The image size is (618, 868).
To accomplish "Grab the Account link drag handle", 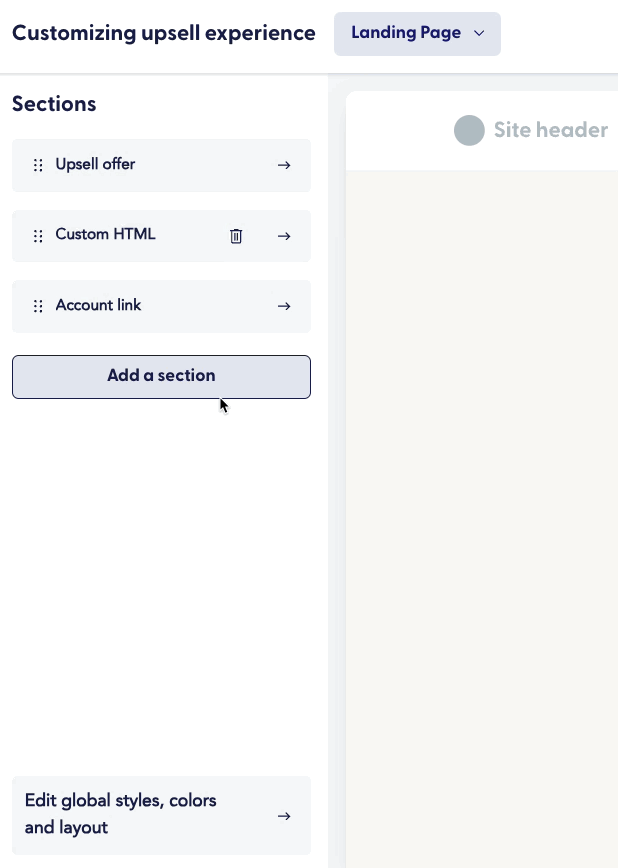I will click(x=38, y=306).
